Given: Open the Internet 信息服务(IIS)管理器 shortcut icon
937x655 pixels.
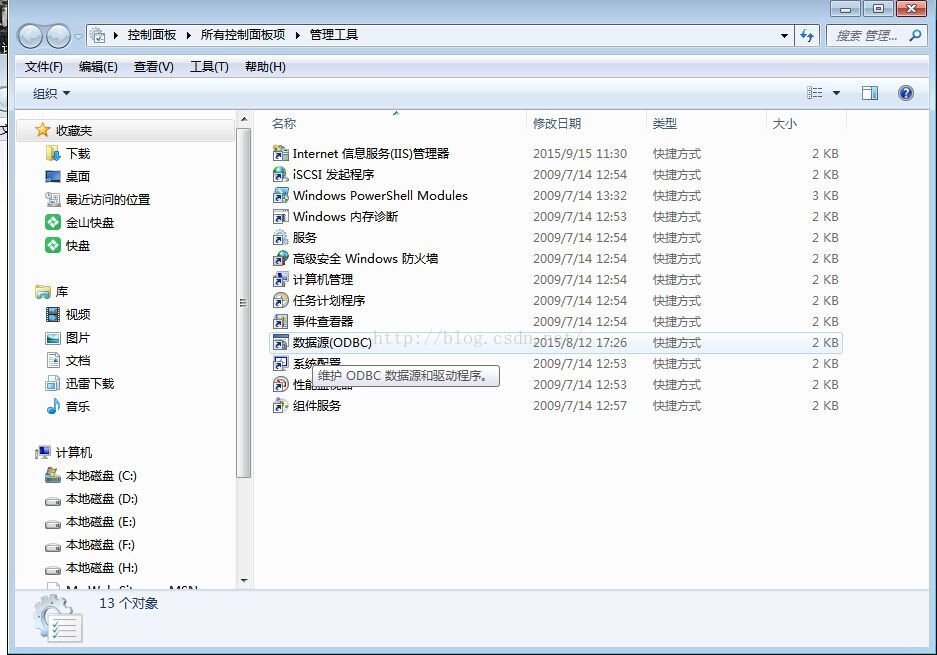Looking at the screenshot, I should [x=280, y=154].
